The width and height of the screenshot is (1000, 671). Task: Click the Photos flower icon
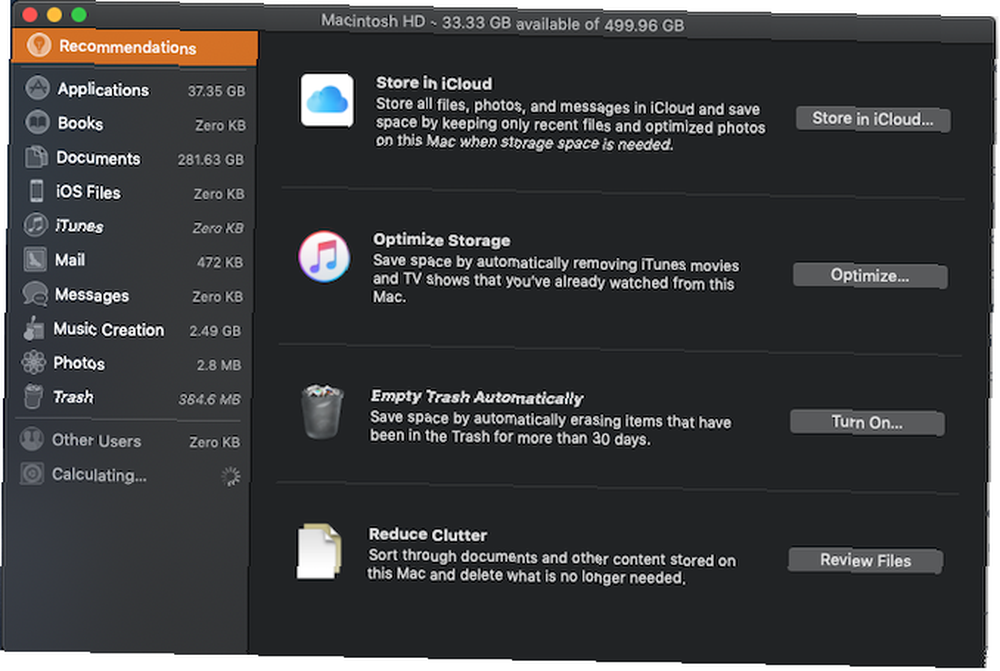coord(33,362)
